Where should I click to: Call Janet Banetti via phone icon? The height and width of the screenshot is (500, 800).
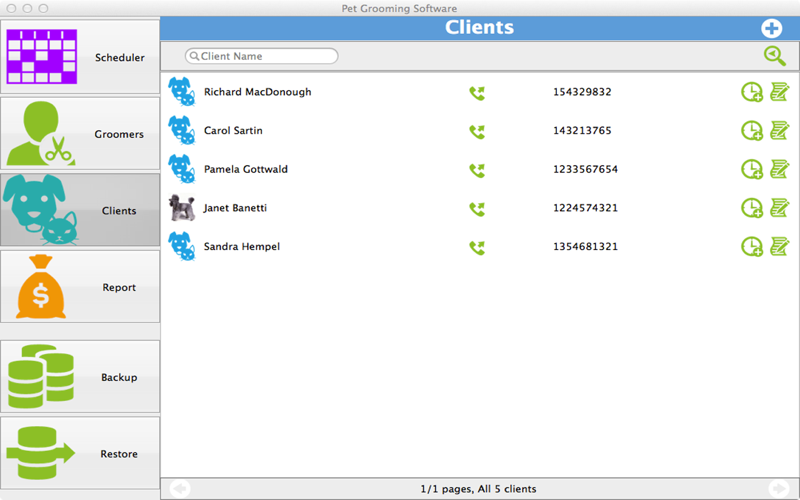coord(477,209)
